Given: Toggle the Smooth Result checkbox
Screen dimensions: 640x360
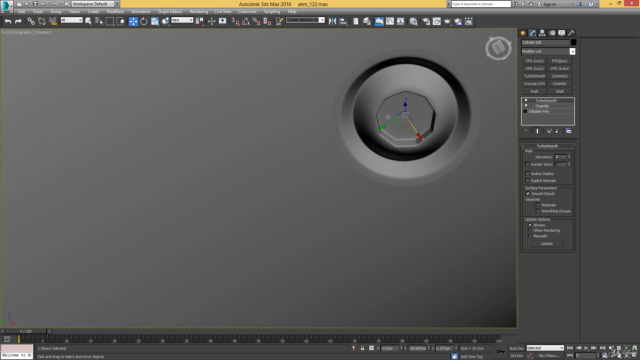Looking at the screenshot, I should point(528,194).
